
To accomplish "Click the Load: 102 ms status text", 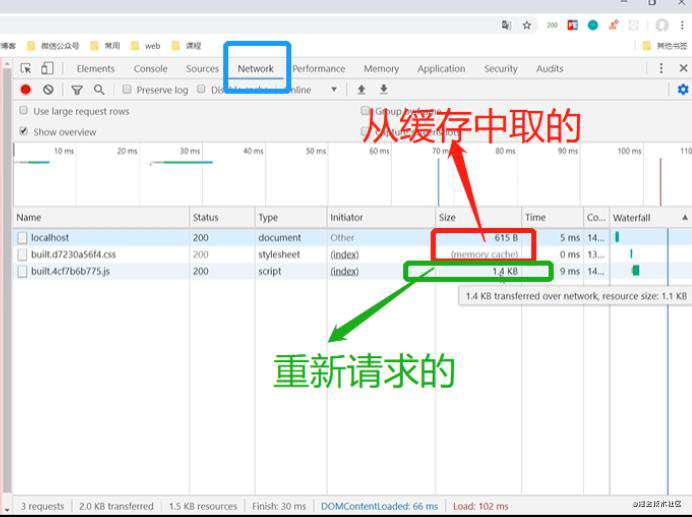I will (x=481, y=506).
